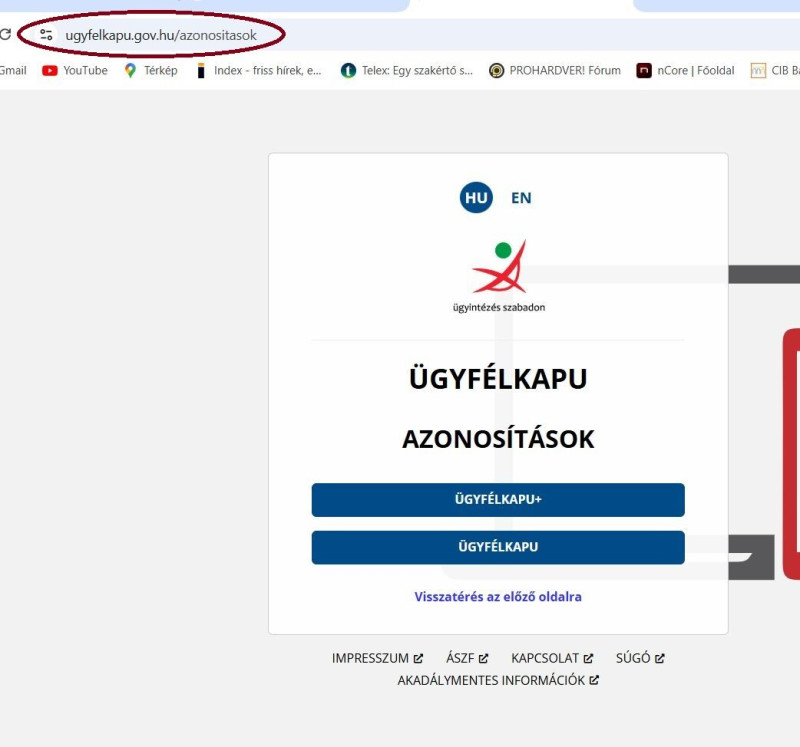Screen dimensions: 800x747
Task: Select the HU language option
Action: click(476, 197)
